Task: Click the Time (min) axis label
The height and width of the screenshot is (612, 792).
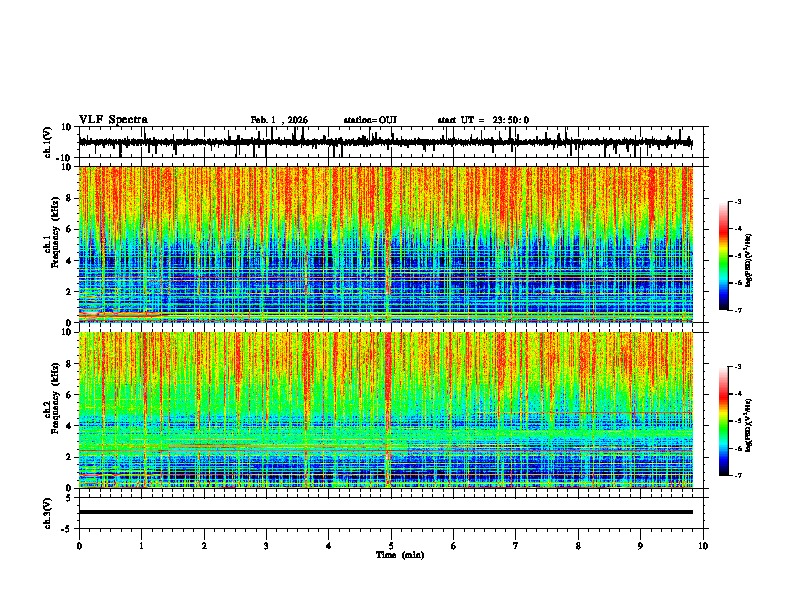Action: 400,555
